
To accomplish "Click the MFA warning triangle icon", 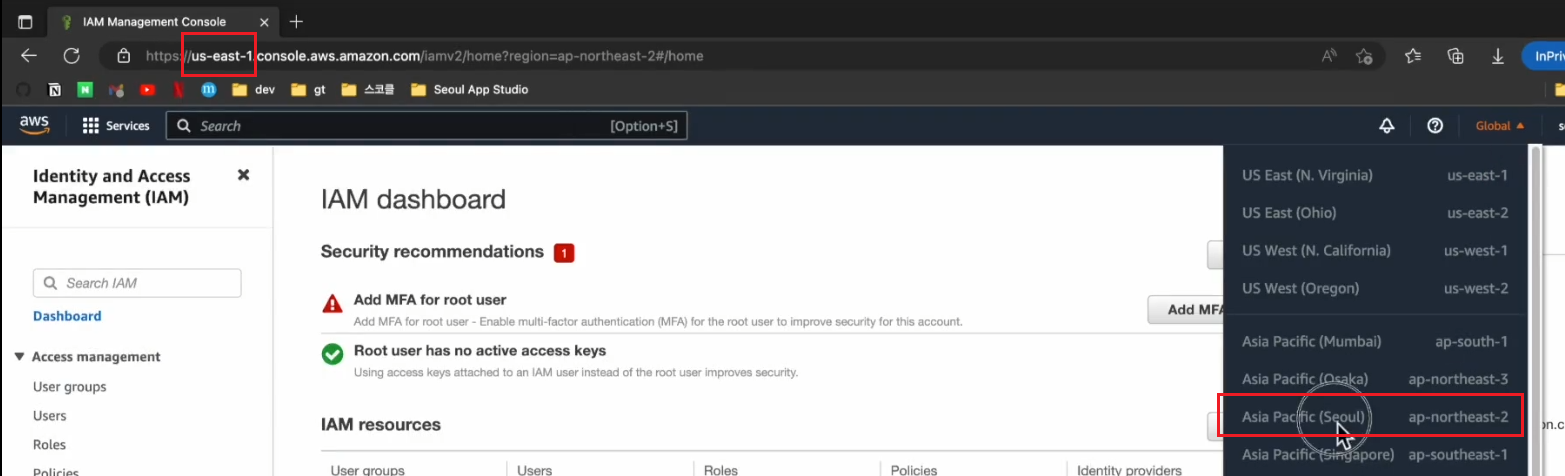I will pyautogui.click(x=332, y=304).
